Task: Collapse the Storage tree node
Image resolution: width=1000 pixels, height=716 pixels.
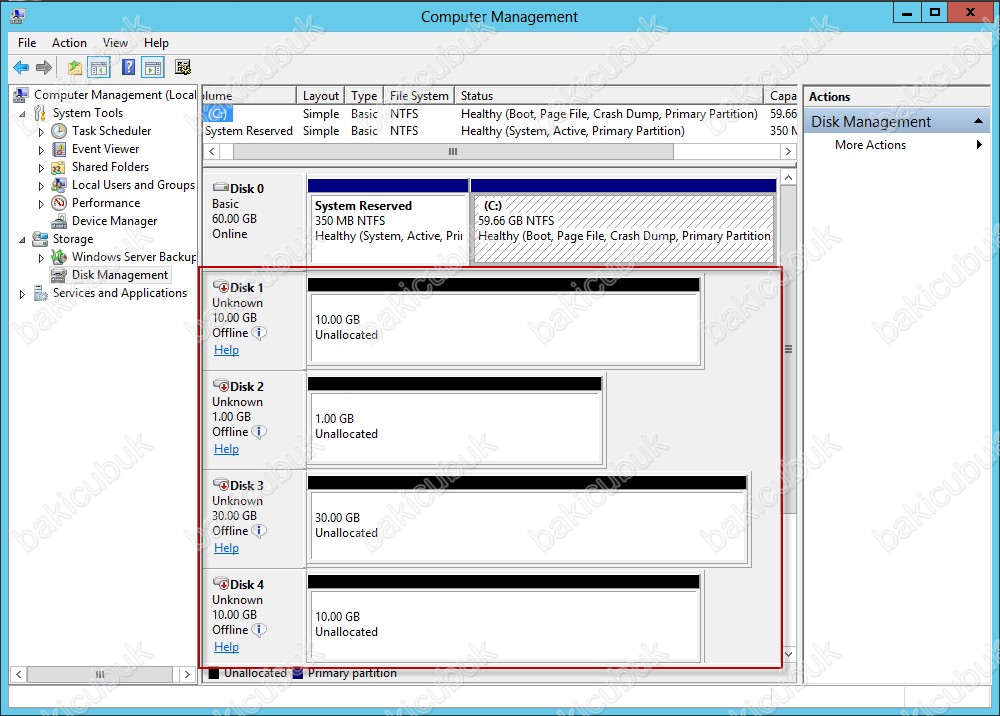Action: pos(23,239)
